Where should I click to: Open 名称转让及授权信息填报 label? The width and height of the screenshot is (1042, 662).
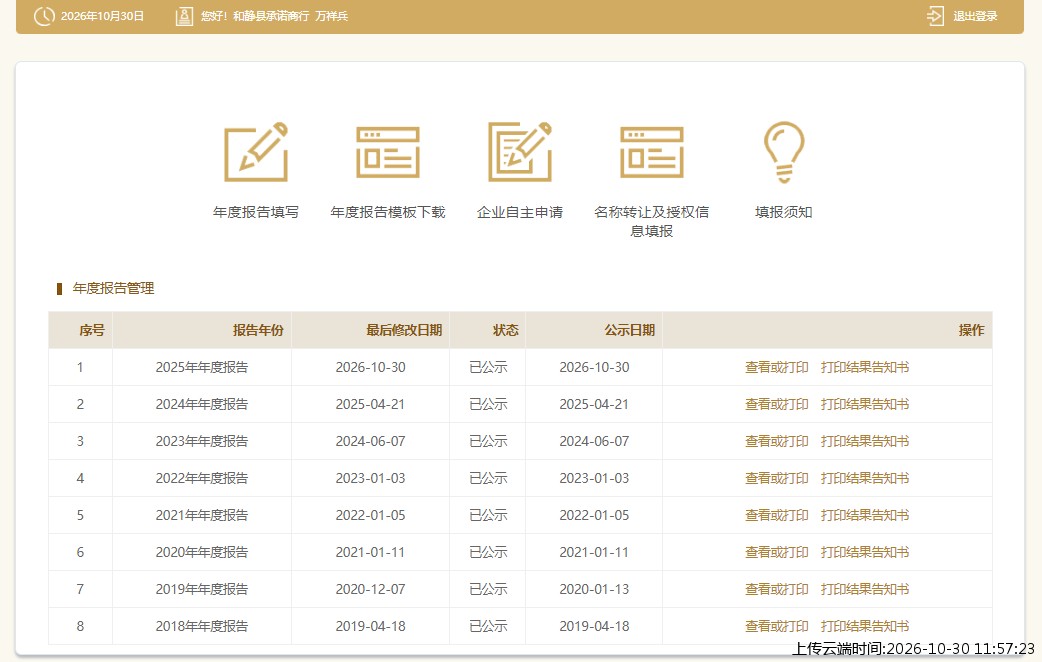point(651,221)
